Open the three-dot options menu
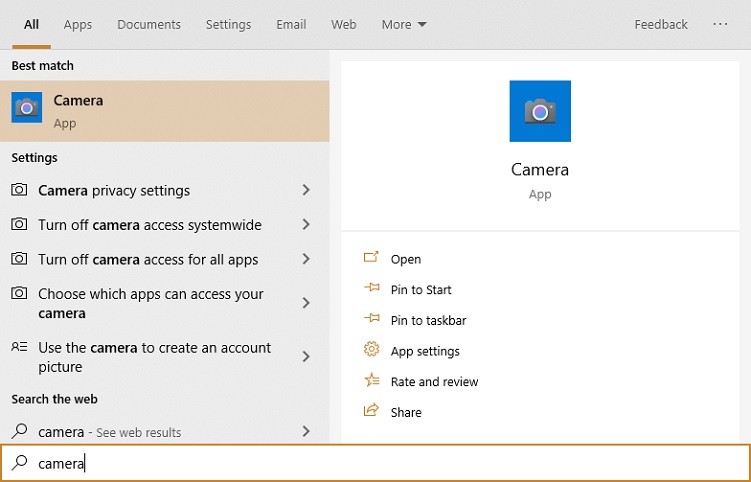751x482 pixels. click(x=720, y=24)
